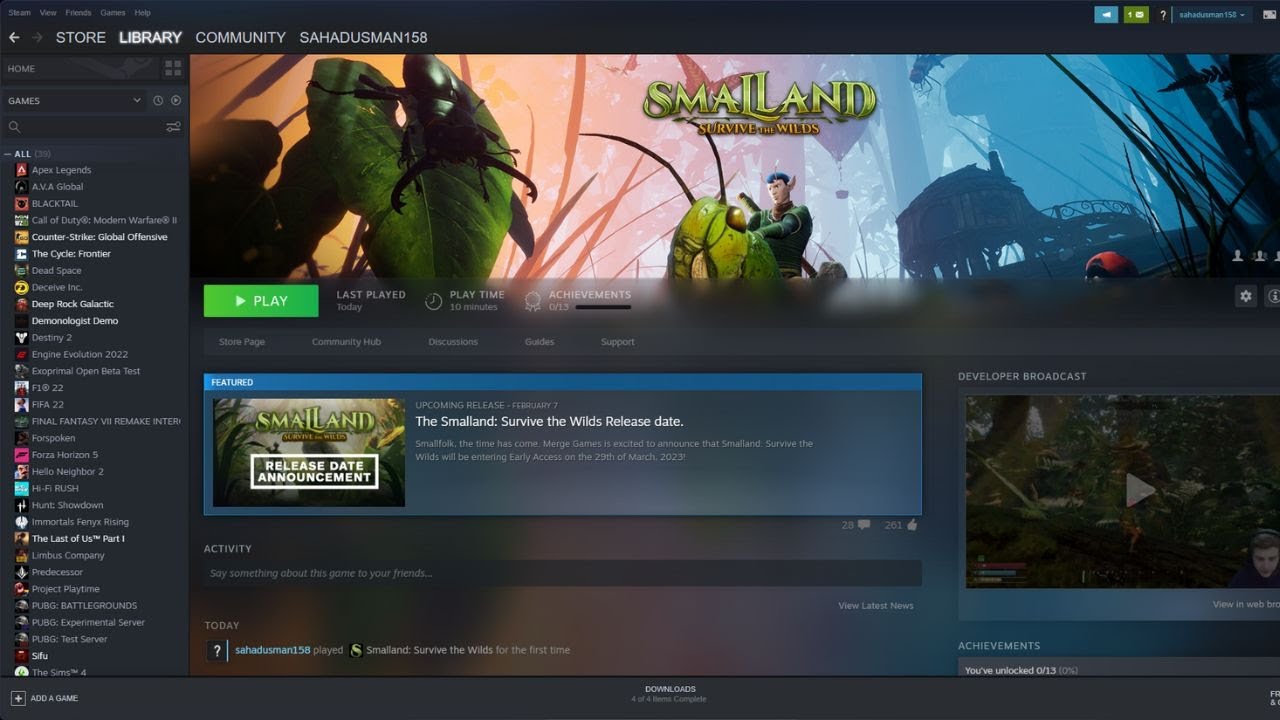The width and height of the screenshot is (1280, 720).
Task: Click the achievements progress bar
Action: coord(603,307)
